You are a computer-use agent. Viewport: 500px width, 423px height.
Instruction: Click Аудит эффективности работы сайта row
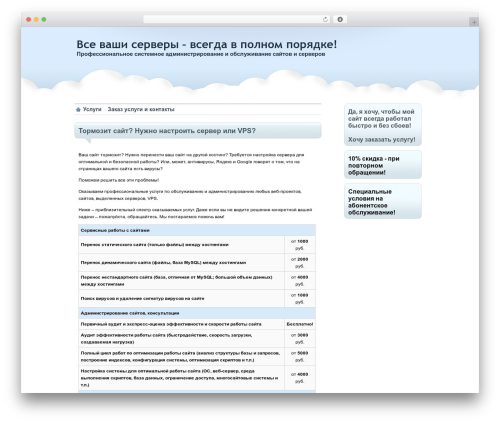tap(197, 339)
